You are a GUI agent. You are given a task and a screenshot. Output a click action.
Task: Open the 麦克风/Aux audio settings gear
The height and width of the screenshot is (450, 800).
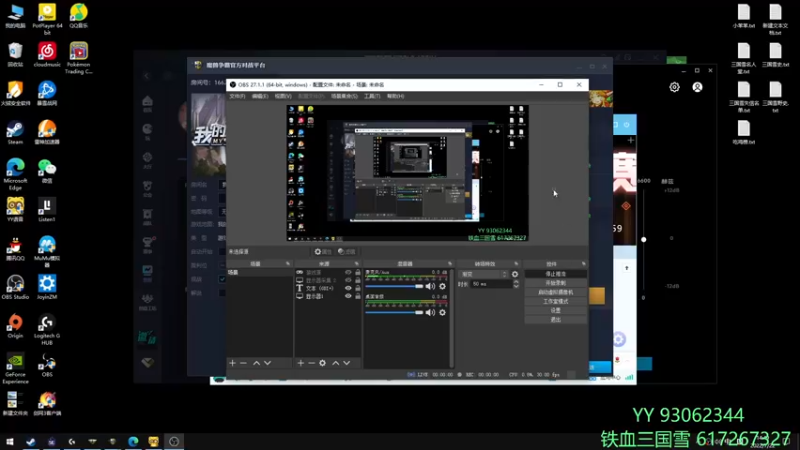(442, 286)
